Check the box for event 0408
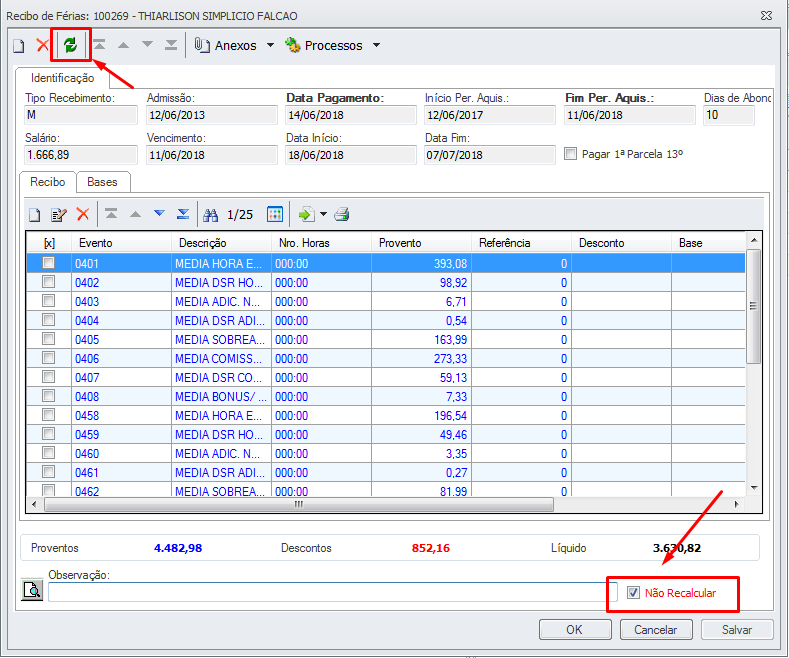The height and width of the screenshot is (658, 789). (x=48, y=396)
